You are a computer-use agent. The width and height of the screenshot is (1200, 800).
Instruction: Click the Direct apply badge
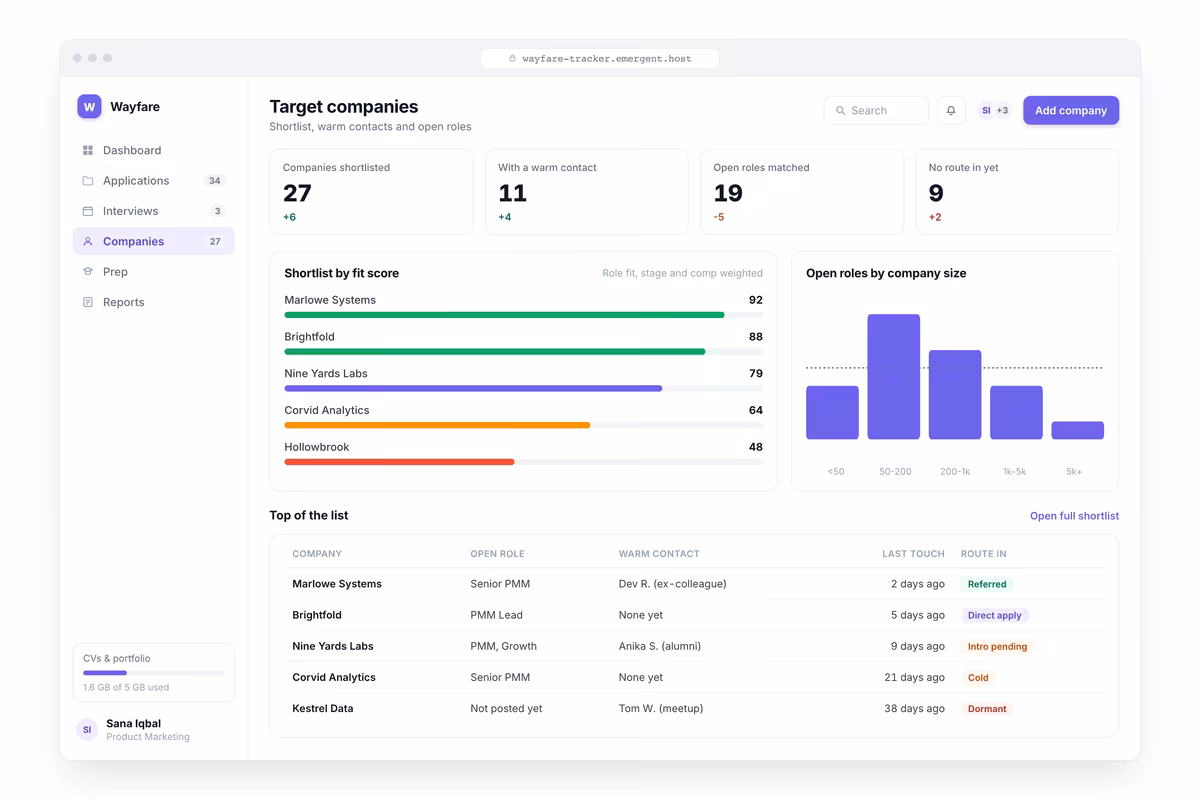coord(994,615)
